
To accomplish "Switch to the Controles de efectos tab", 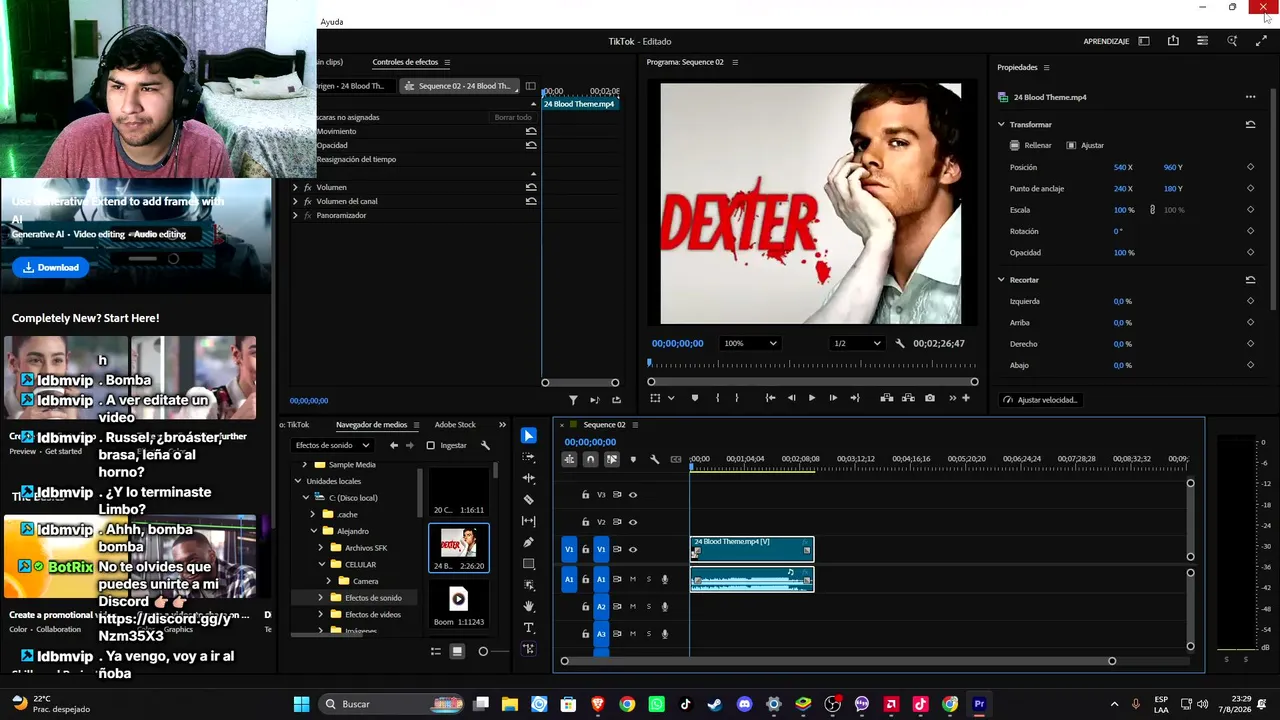I will coord(405,62).
